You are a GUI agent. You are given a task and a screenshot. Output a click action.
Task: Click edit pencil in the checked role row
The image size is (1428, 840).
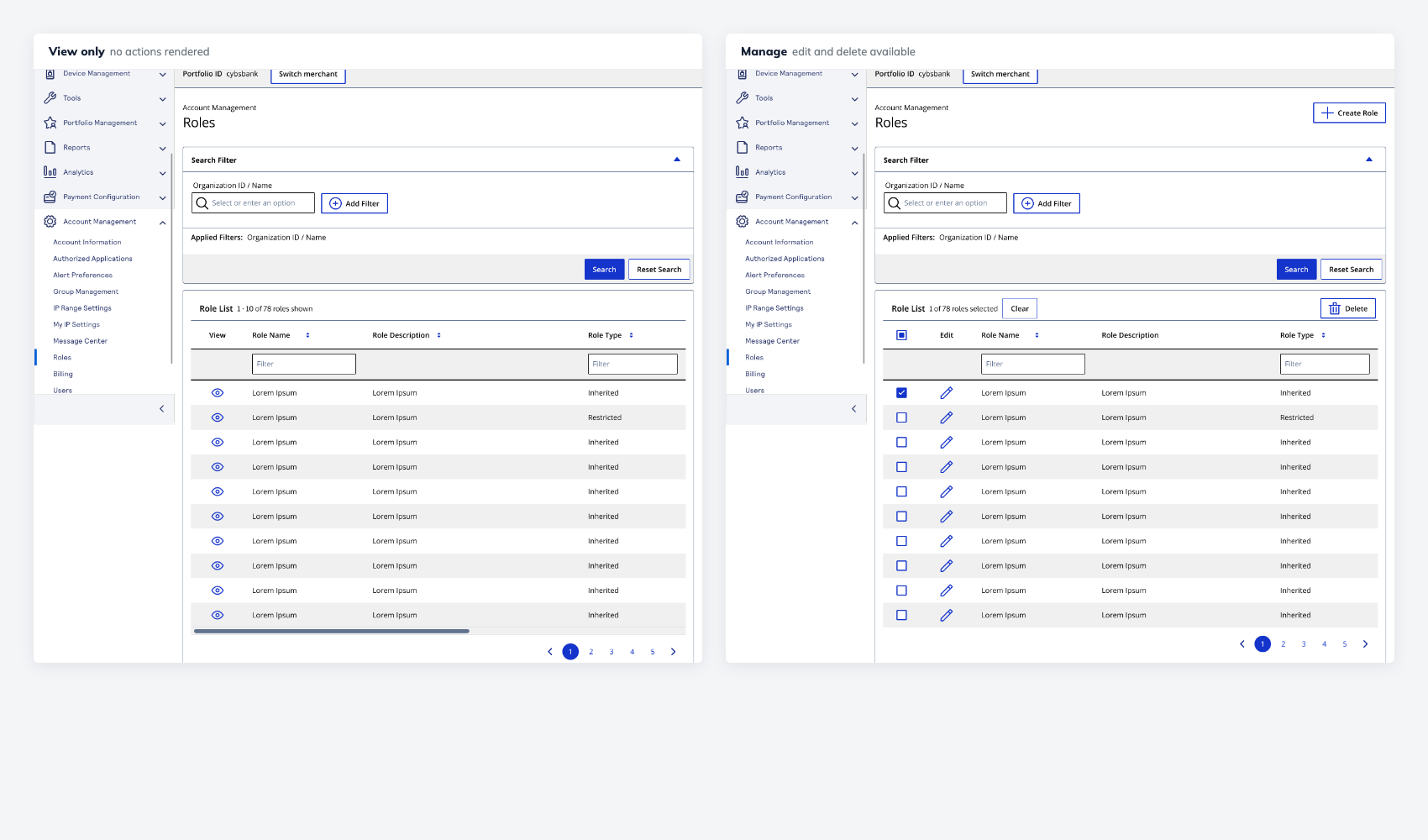(x=946, y=393)
